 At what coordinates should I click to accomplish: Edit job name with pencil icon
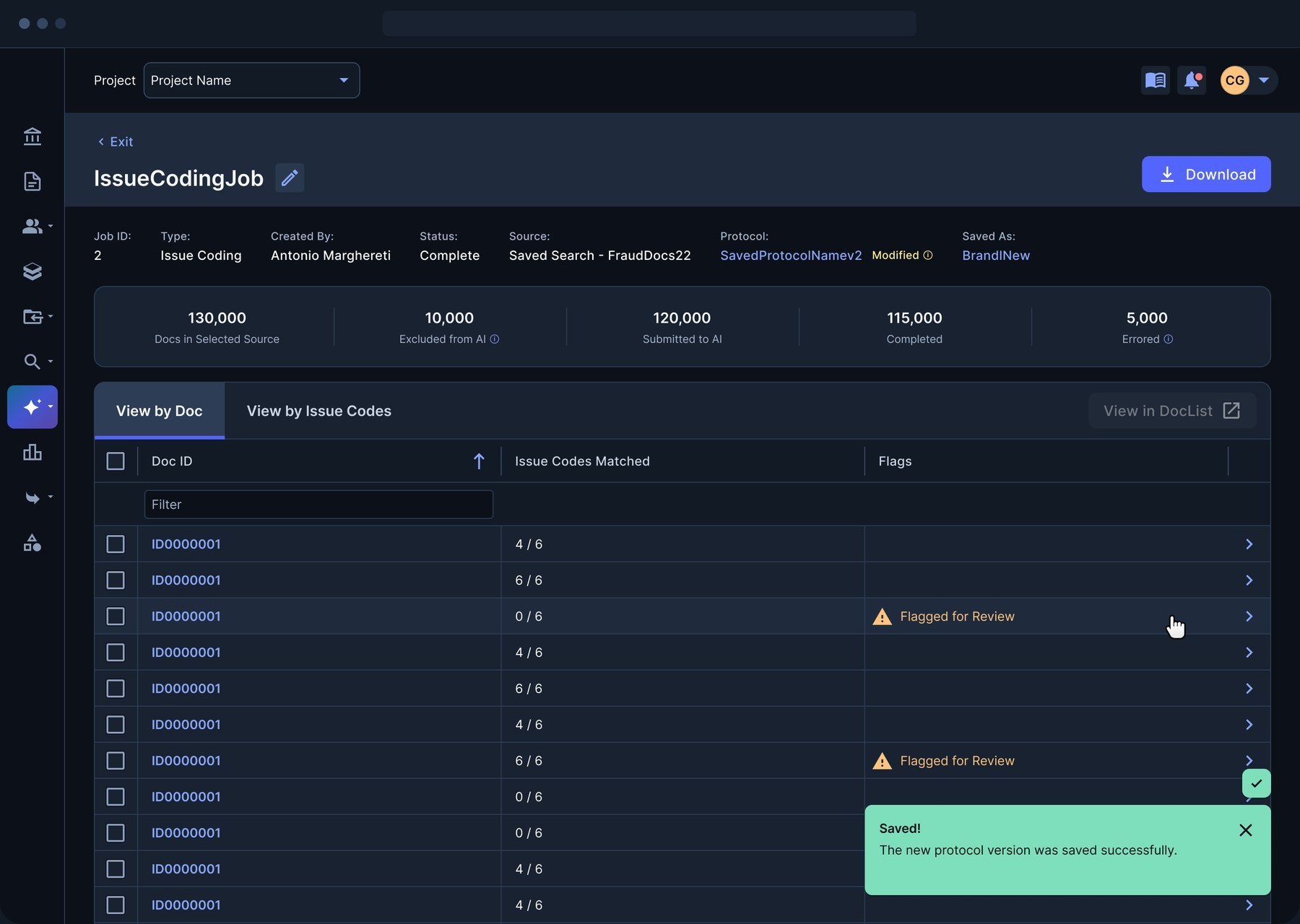pyautogui.click(x=290, y=178)
